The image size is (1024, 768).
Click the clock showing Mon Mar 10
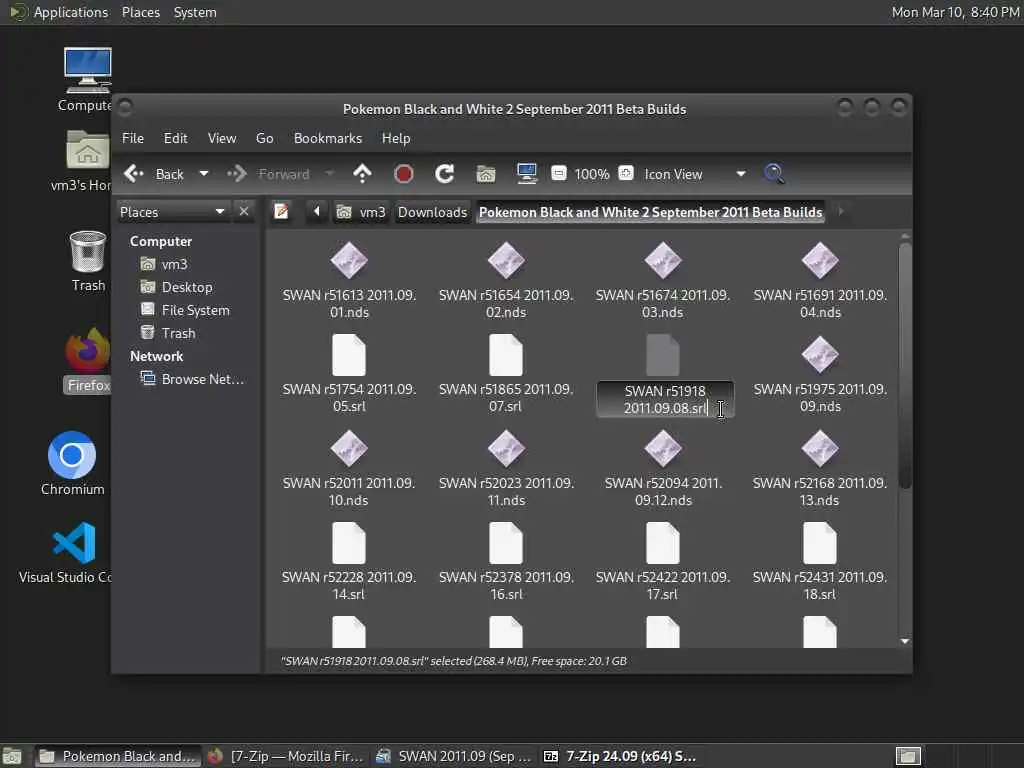tap(955, 12)
